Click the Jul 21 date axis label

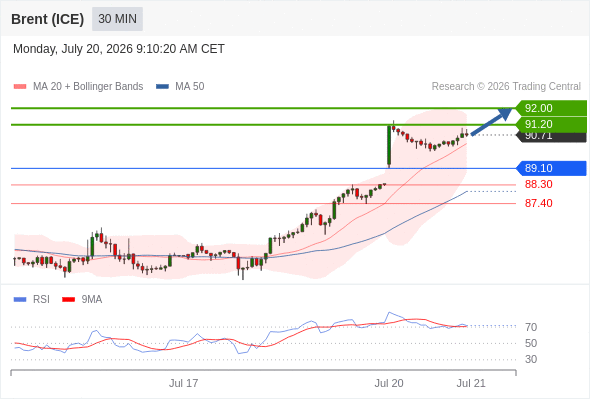coord(471,383)
